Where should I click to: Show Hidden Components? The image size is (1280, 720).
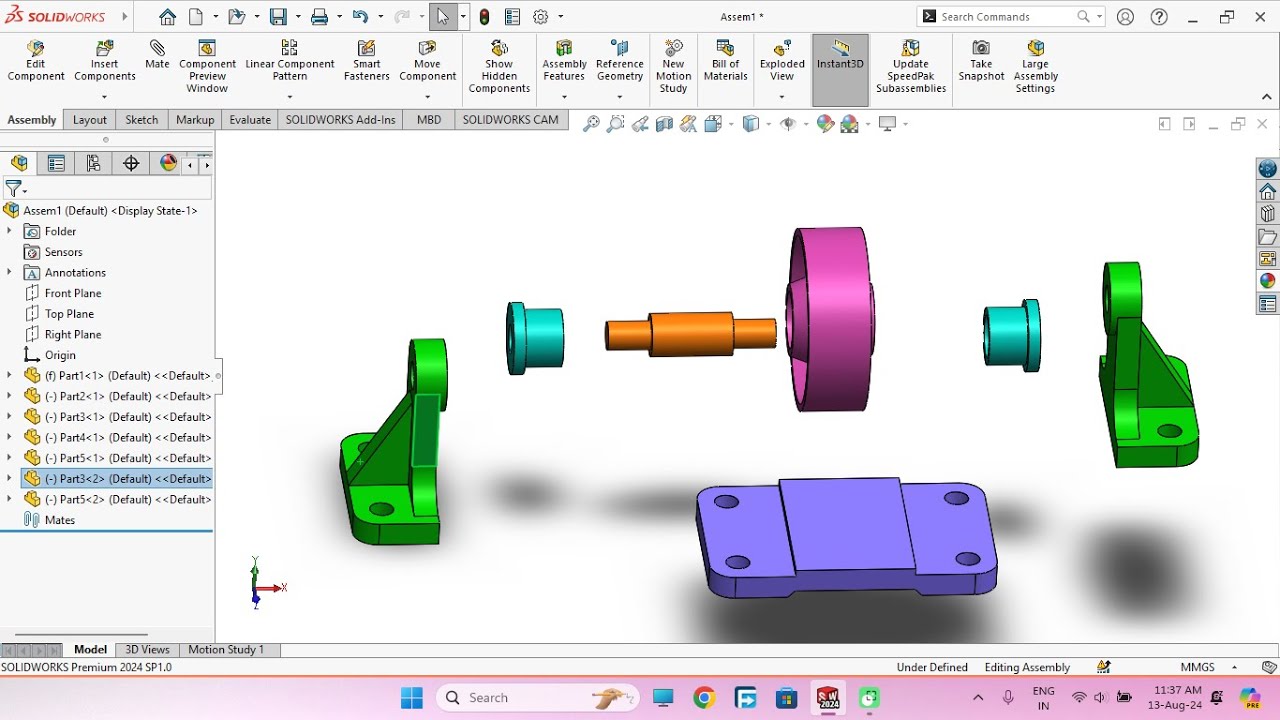[x=499, y=67]
